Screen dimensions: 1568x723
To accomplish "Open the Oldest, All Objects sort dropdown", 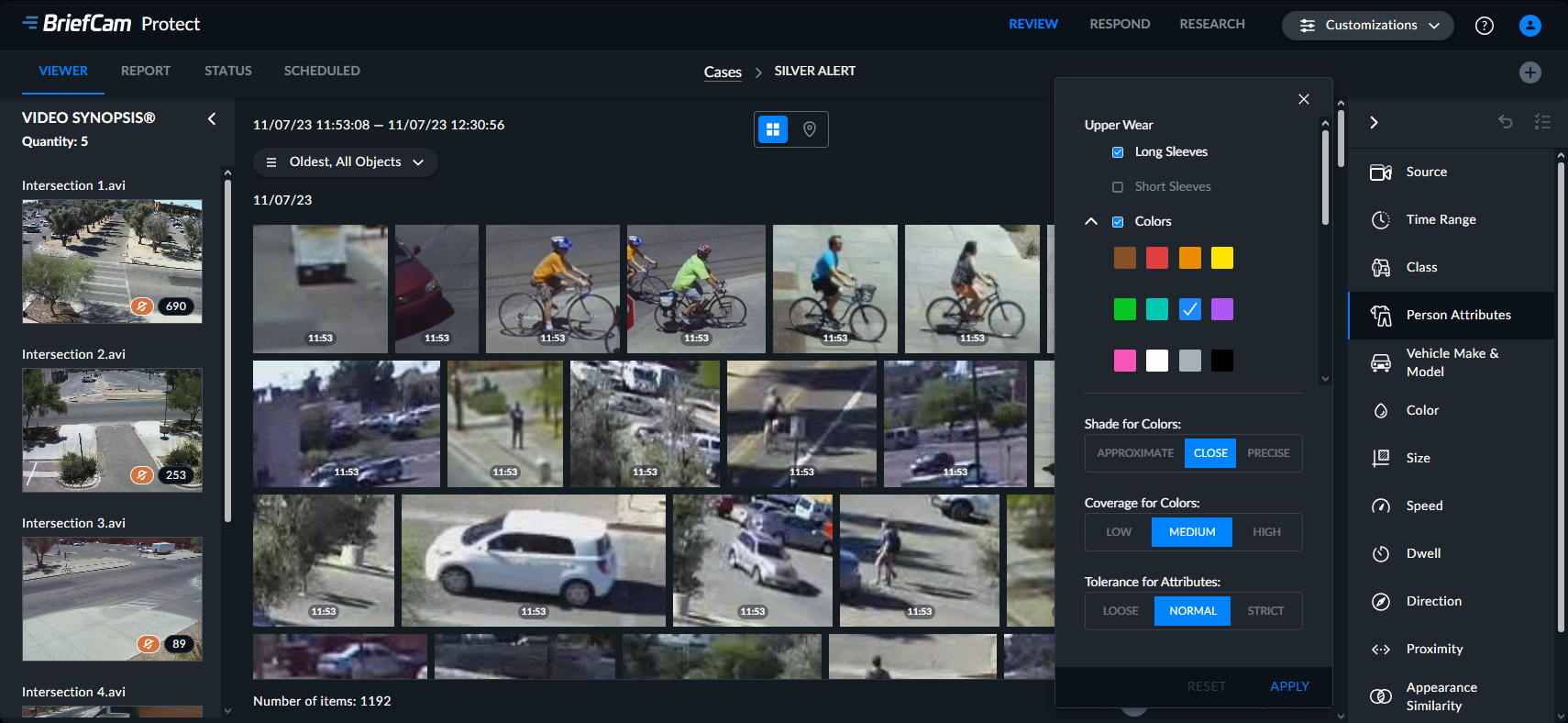I will point(345,162).
